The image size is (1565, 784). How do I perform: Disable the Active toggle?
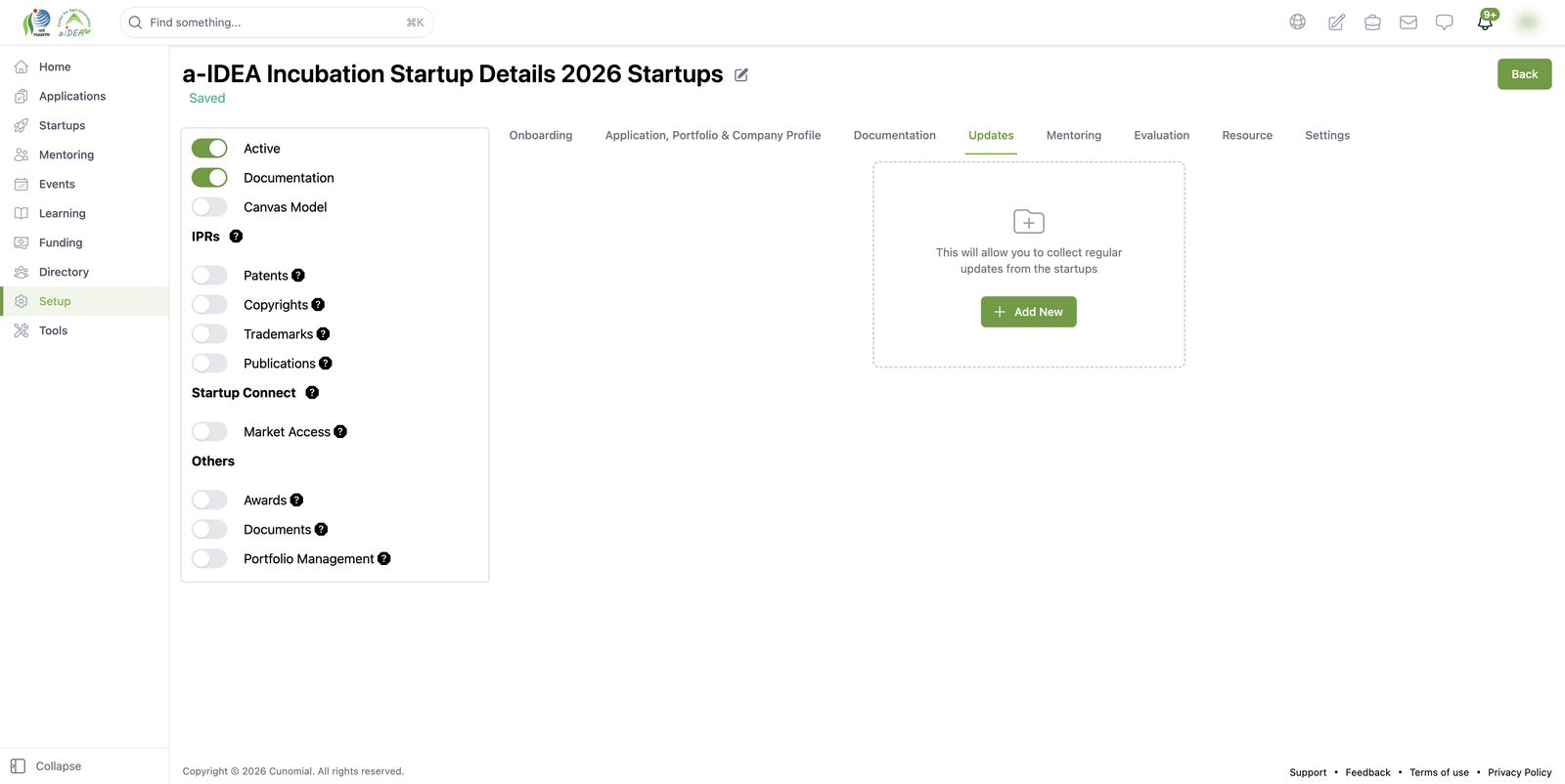coord(209,149)
